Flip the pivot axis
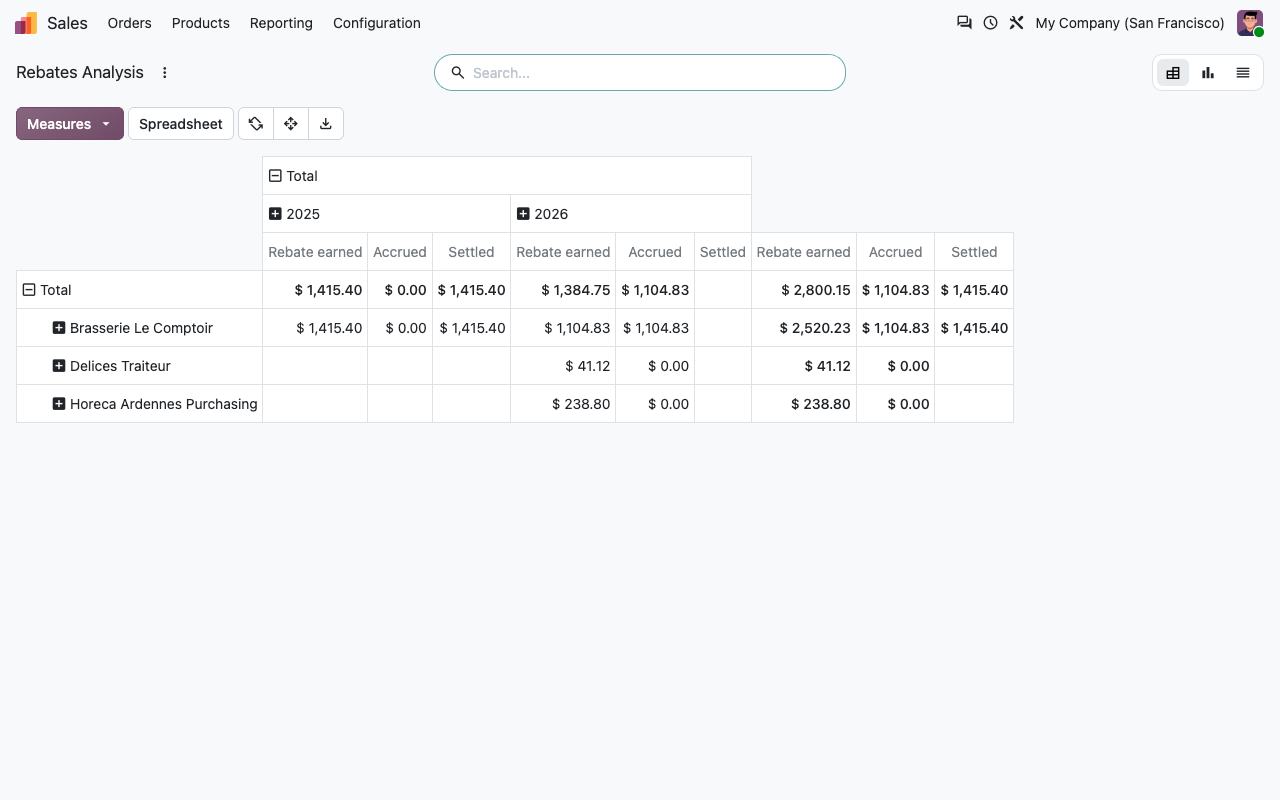1280x800 pixels. 256,124
